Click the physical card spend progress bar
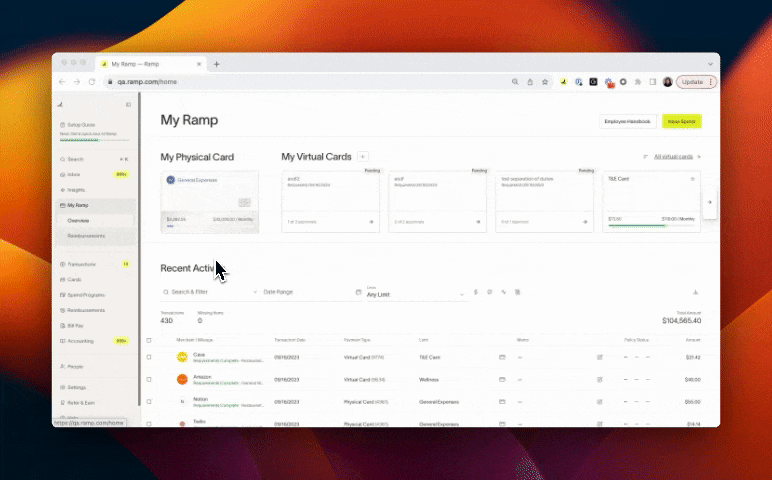This screenshot has width=772, height=480. pyautogui.click(x=209, y=226)
